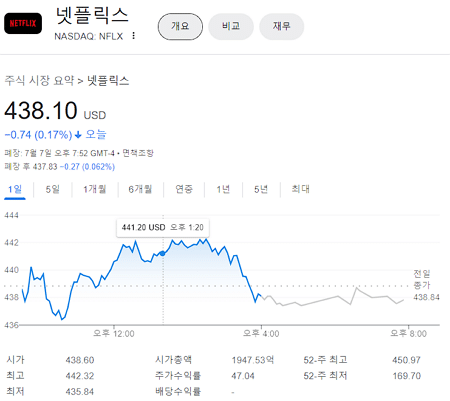
Task: Select the 재무 financials button
Action: click(282, 26)
